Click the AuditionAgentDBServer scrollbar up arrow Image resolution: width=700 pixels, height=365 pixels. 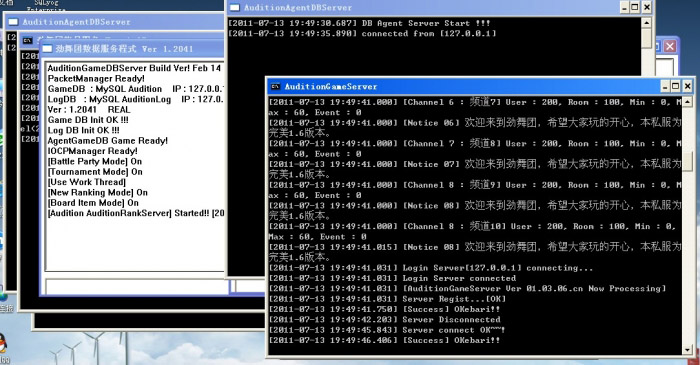646,22
